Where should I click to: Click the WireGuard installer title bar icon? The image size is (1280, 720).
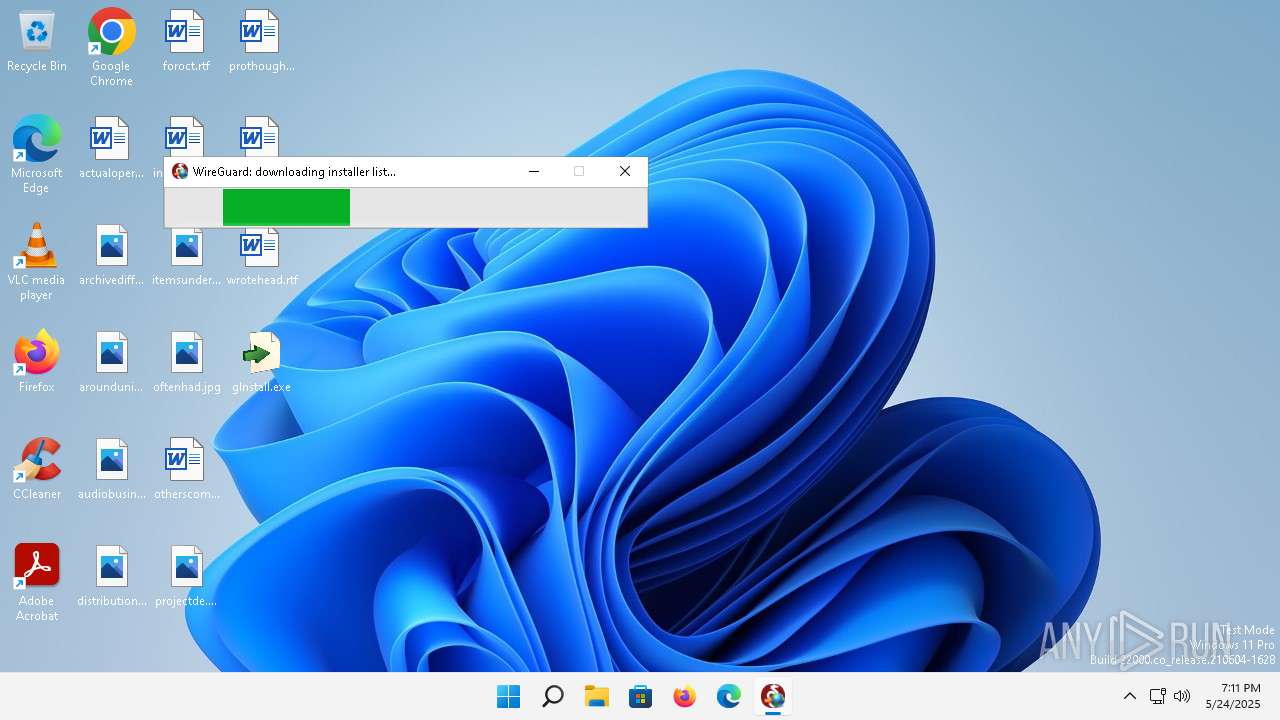tap(180, 171)
